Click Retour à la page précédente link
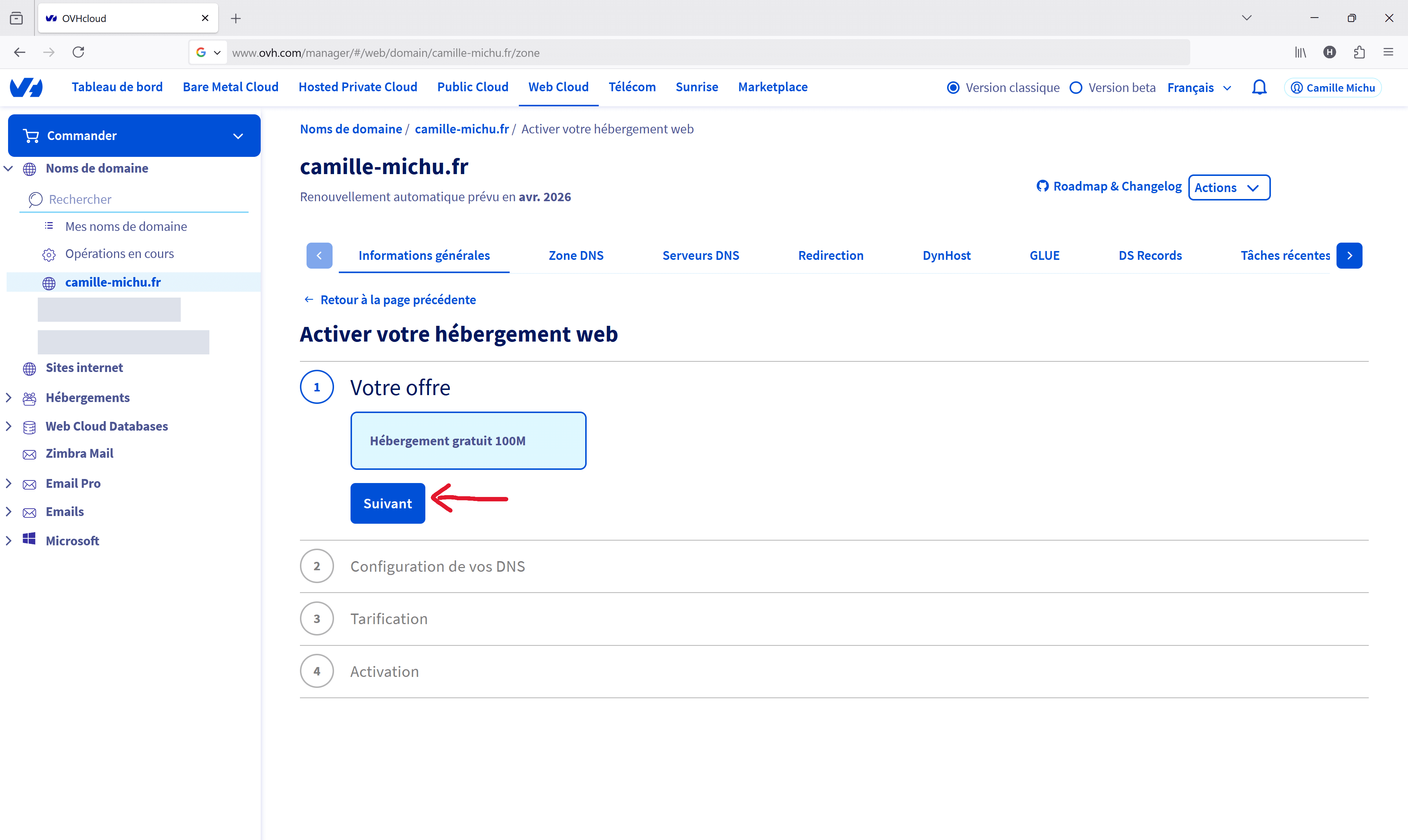 [397, 299]
